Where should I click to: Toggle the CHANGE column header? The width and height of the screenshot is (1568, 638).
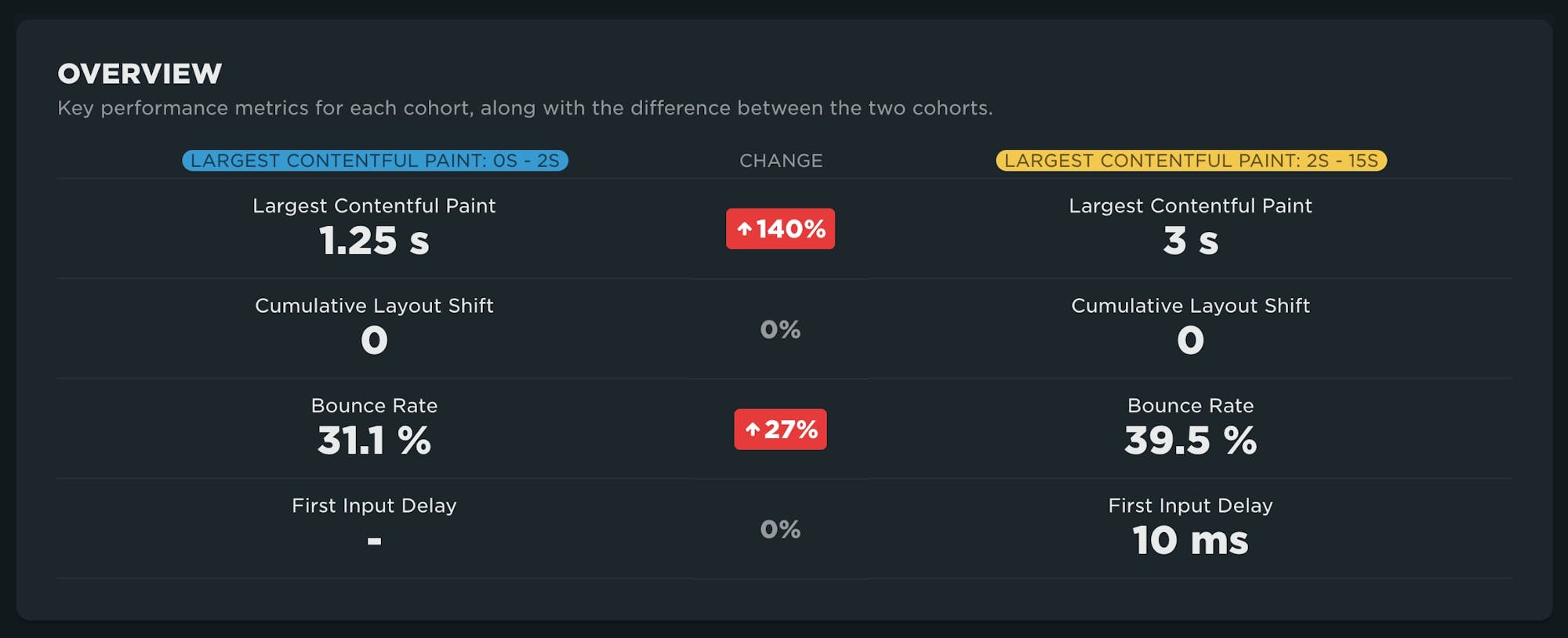782,161
